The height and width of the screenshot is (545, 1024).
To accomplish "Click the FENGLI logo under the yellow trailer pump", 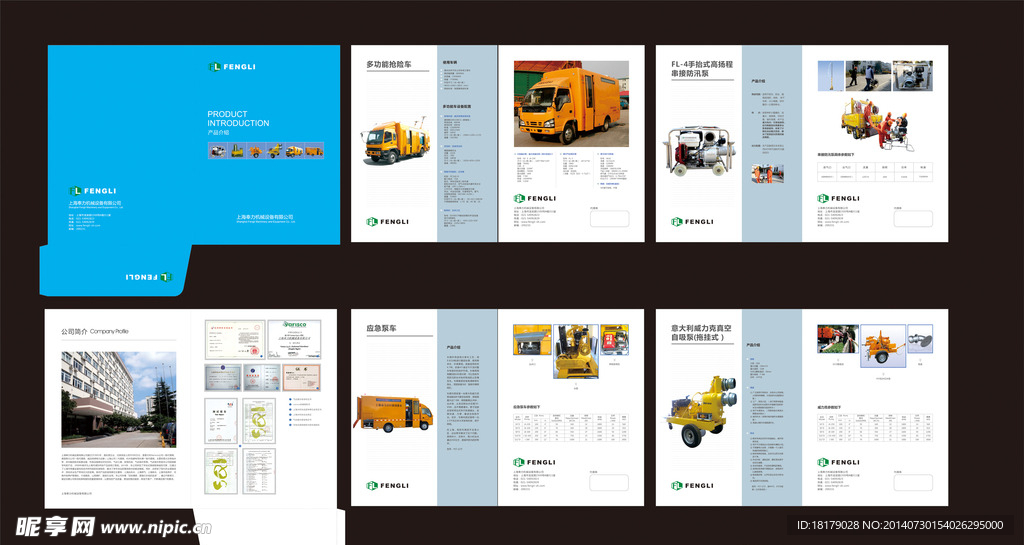I will click(x=692, y=486).
